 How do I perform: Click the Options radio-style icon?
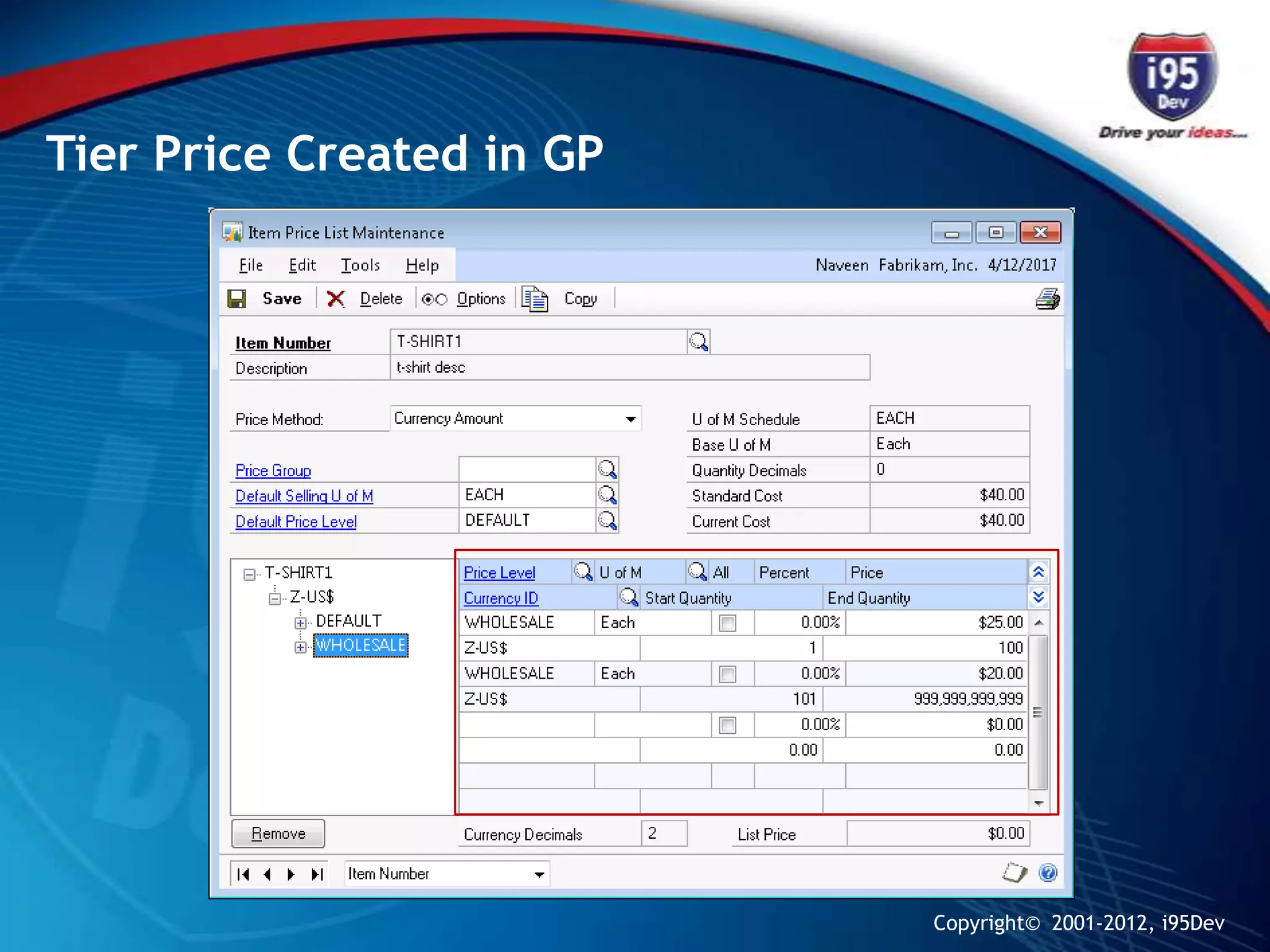pos(434,299)
